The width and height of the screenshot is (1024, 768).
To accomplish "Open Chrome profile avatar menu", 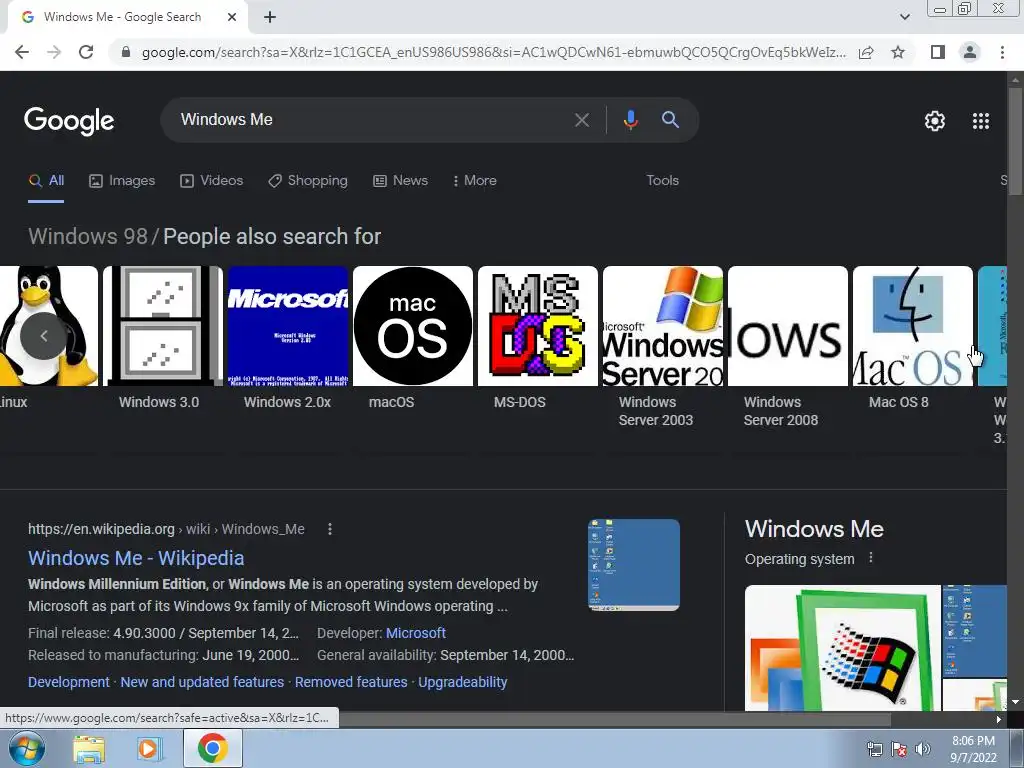I will (x=970, y=52).
